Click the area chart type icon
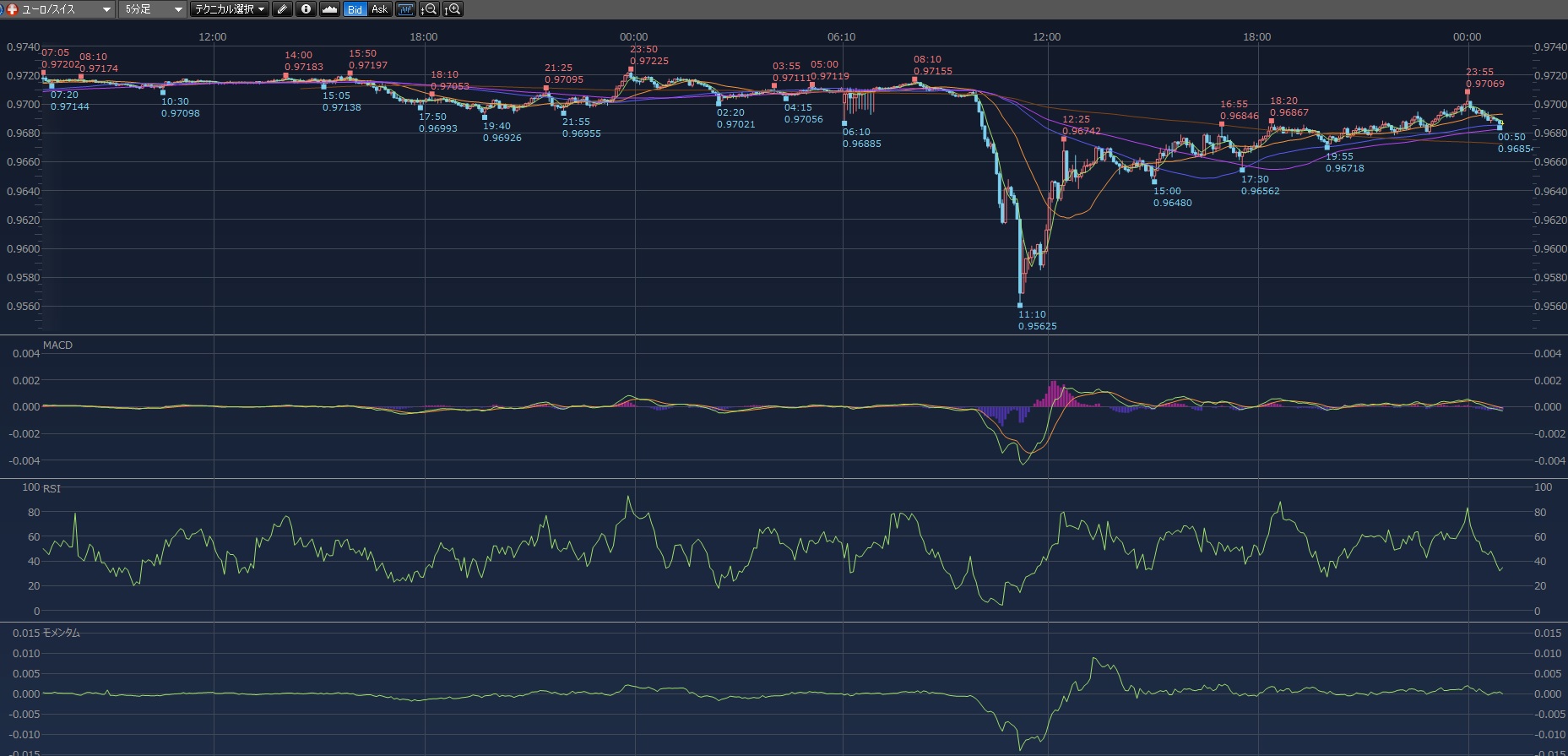 (329, 9)
